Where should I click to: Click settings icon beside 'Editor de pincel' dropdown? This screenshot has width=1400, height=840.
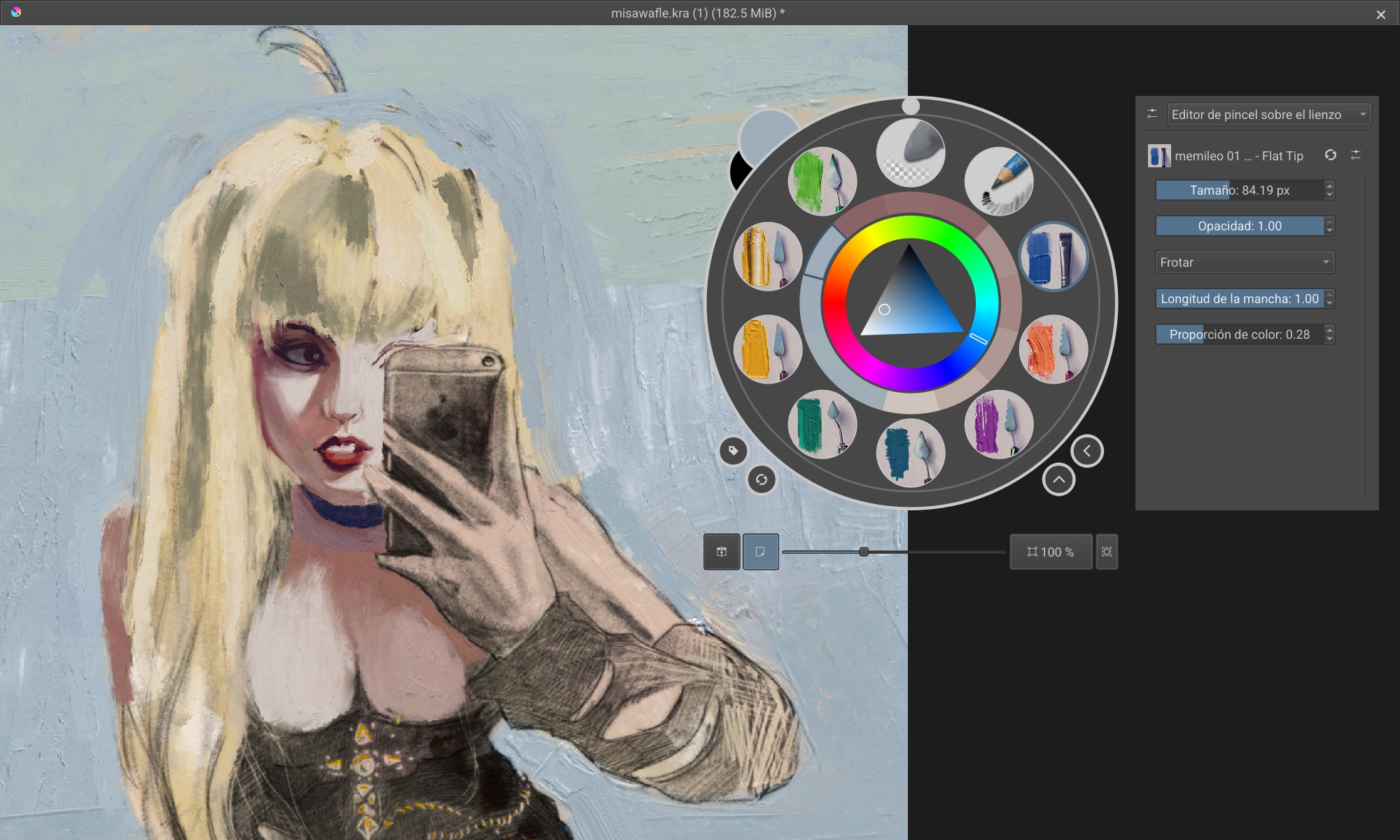(x=1152, y=113)
